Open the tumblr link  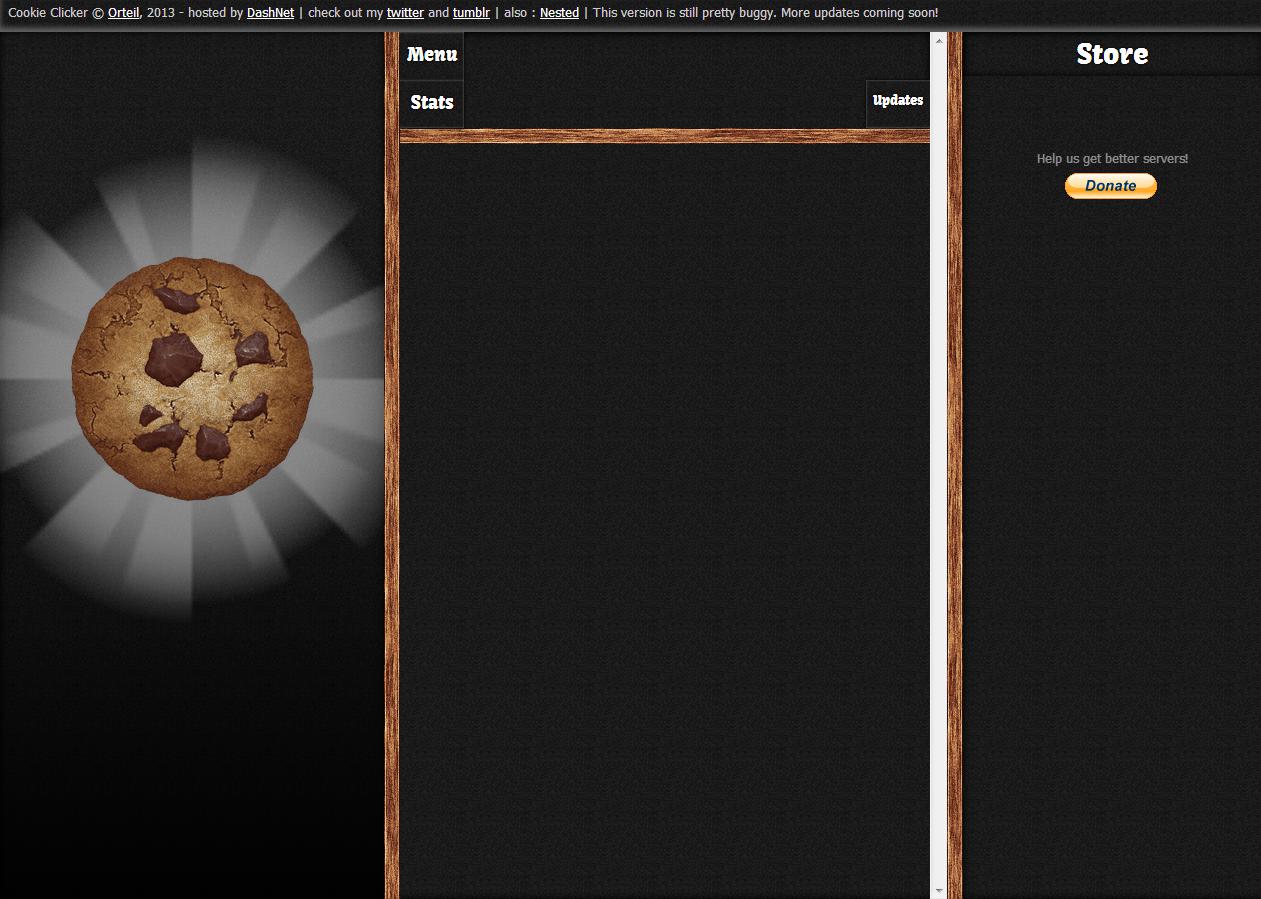[x=471, y=13]
